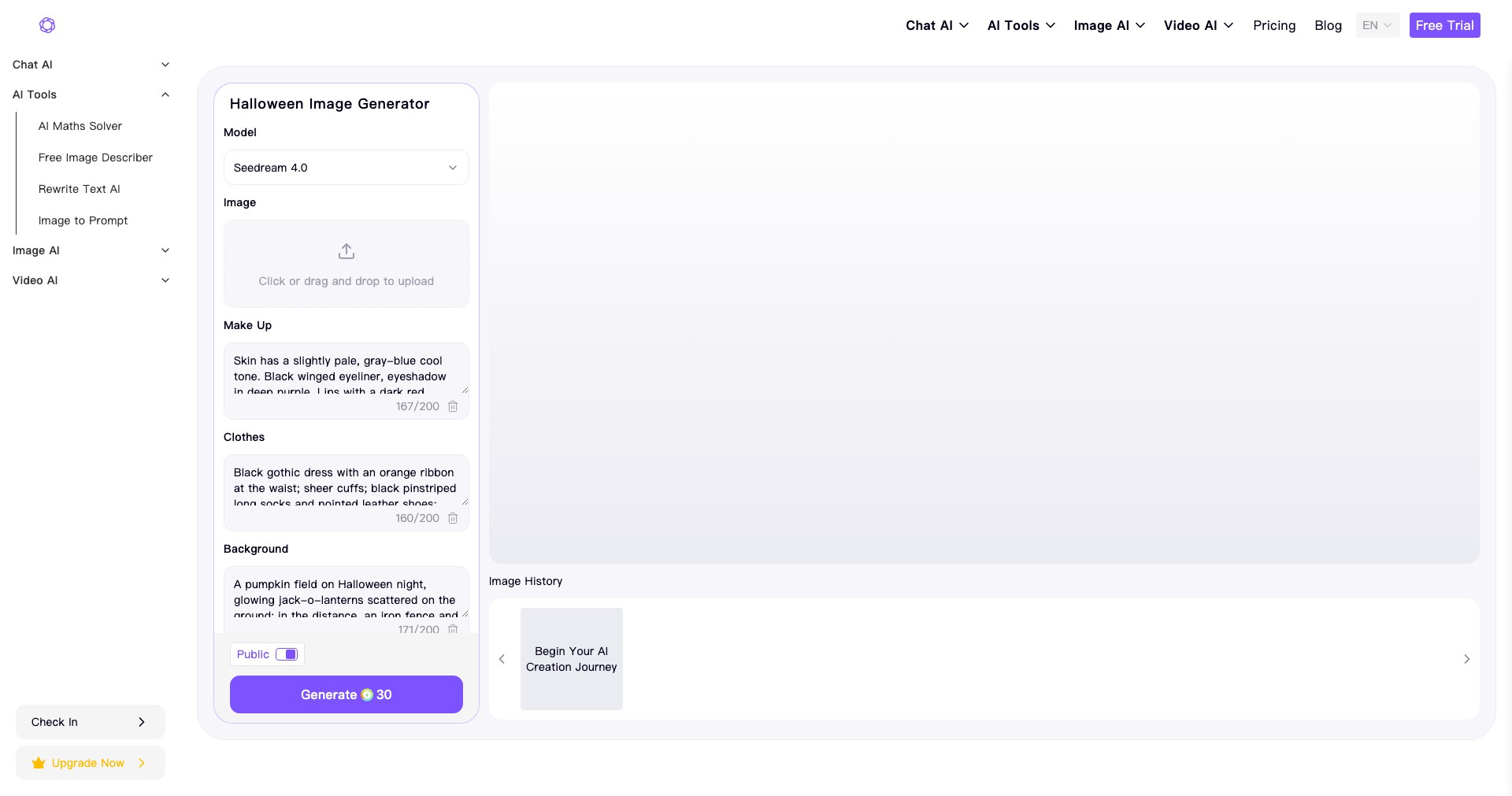Open the Image AI top navigation menu
Viewport: 1512px width, 796px height.
pos(1110,25)
